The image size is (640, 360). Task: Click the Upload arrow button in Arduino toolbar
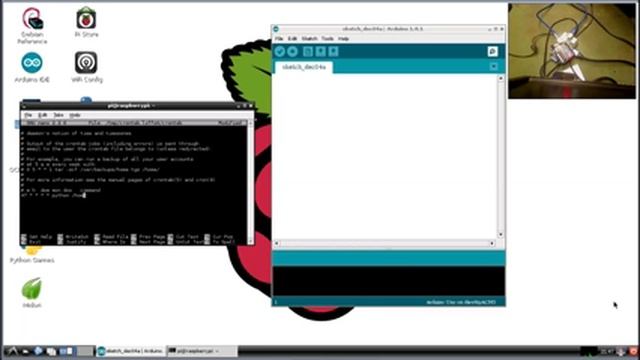[292, 51]
